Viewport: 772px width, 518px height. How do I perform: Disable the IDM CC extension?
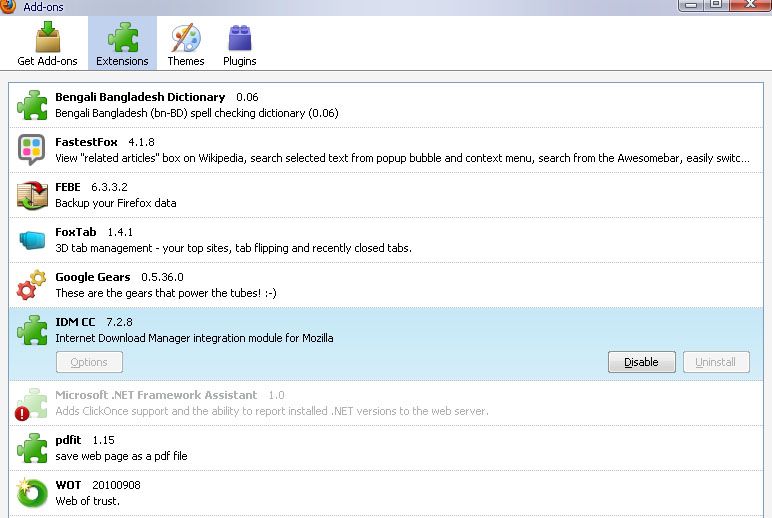pos(642,362)
